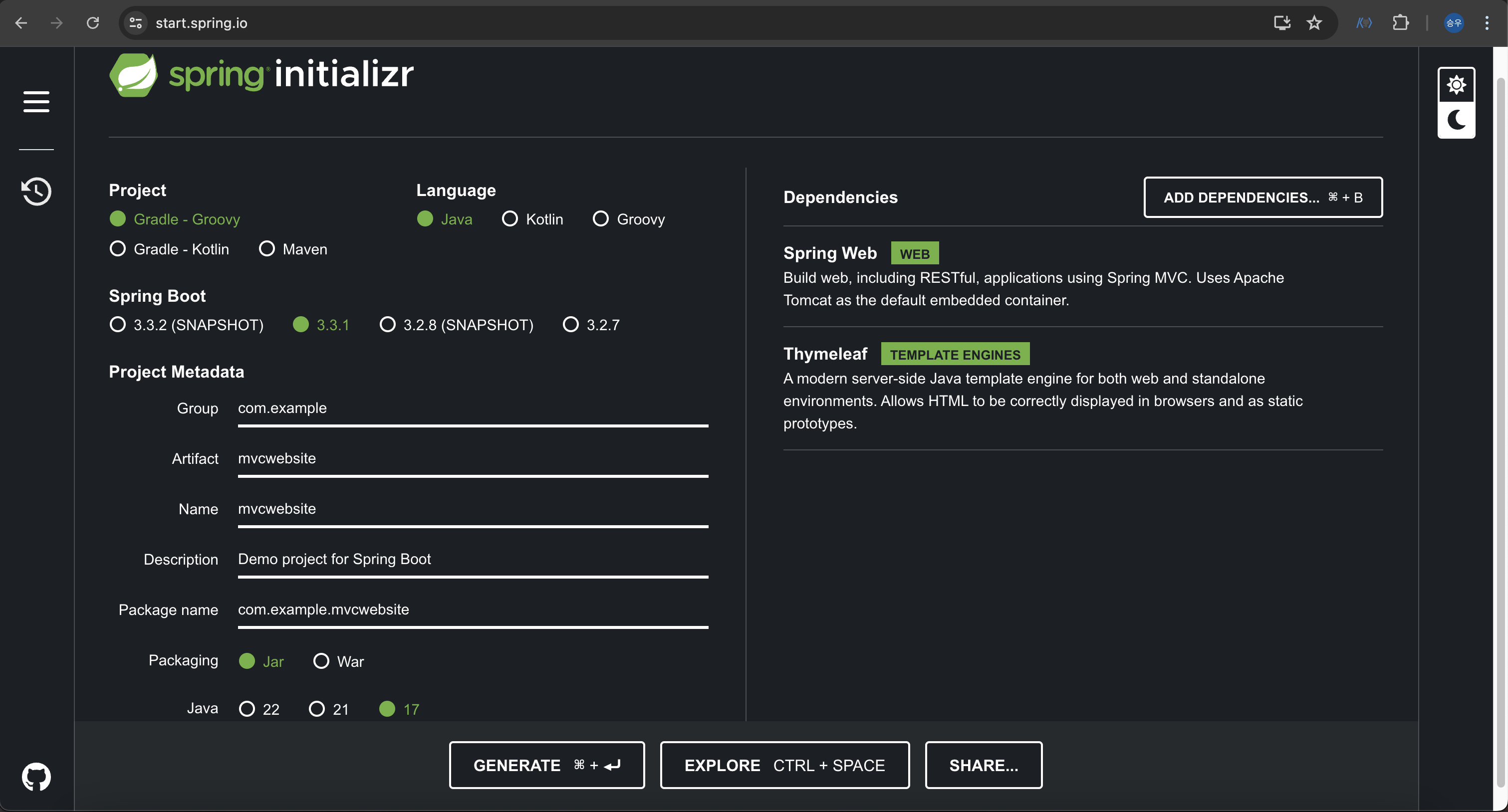1508x812 pixels.
Task: Click Add Dependencies button
Action: pos(1262,197)
